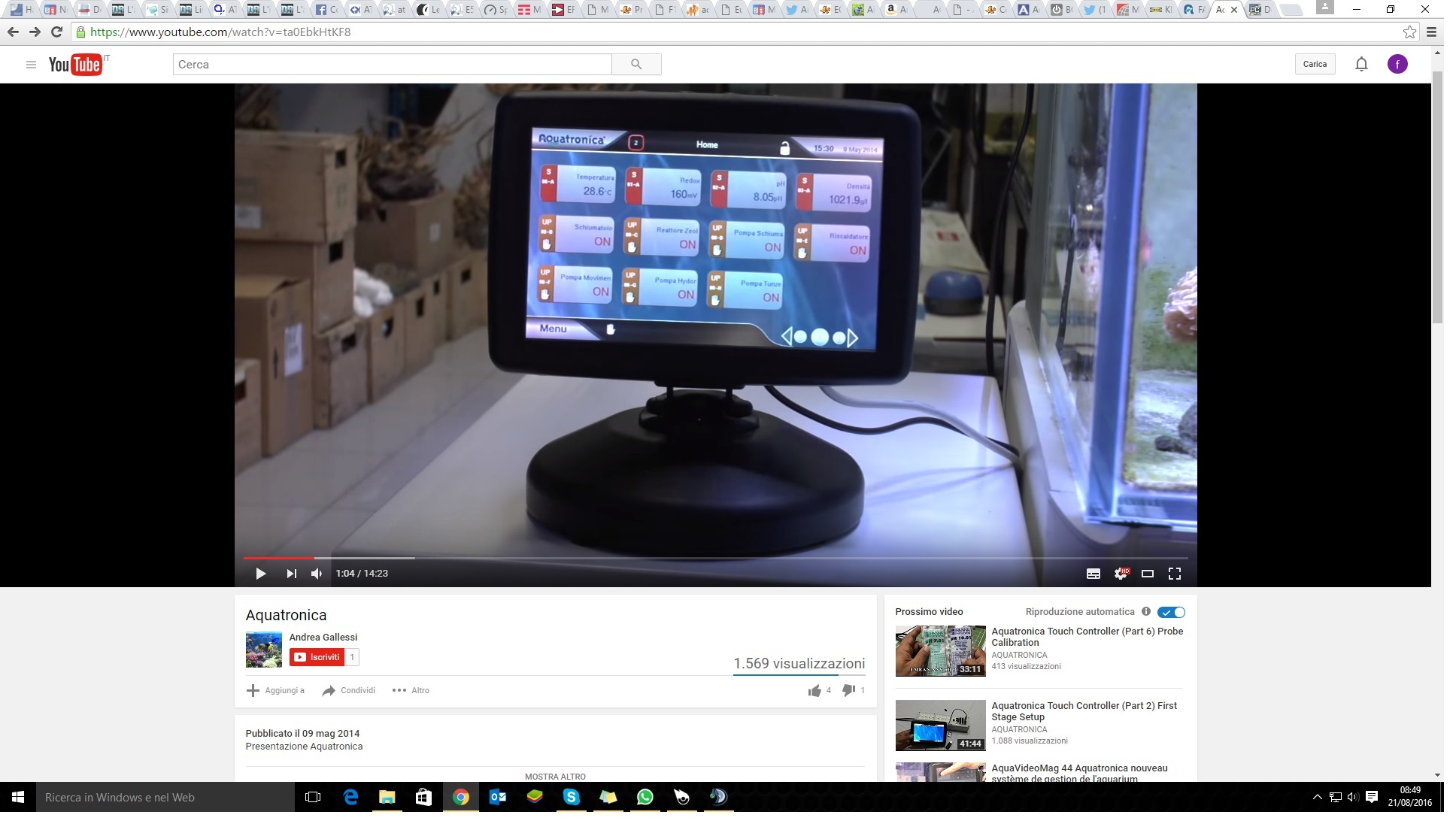Click Condividi to share the video
Screen dimensions: 1456x830
(x=348, y=690)
